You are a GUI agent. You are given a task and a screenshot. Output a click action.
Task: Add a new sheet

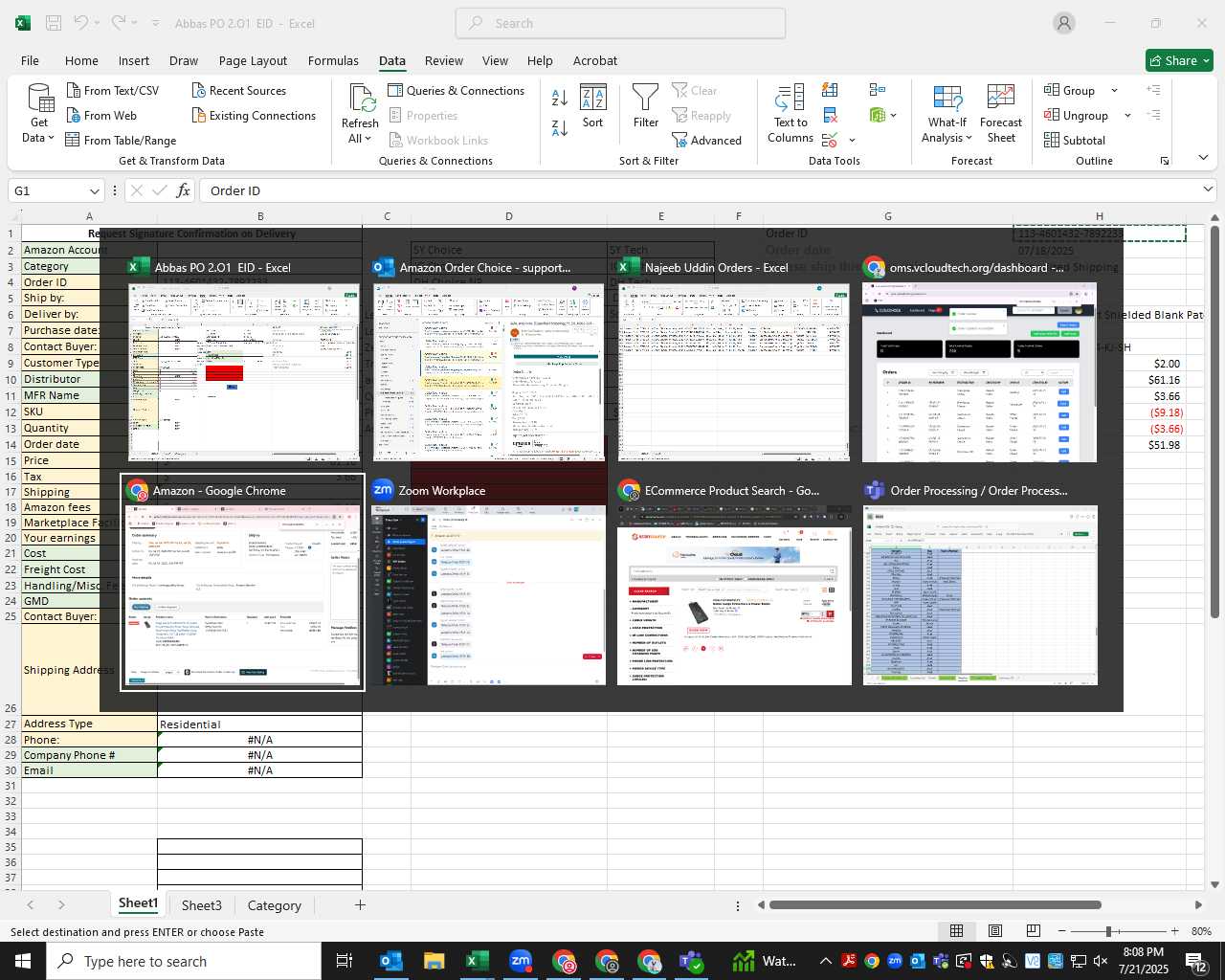point(360,904)
